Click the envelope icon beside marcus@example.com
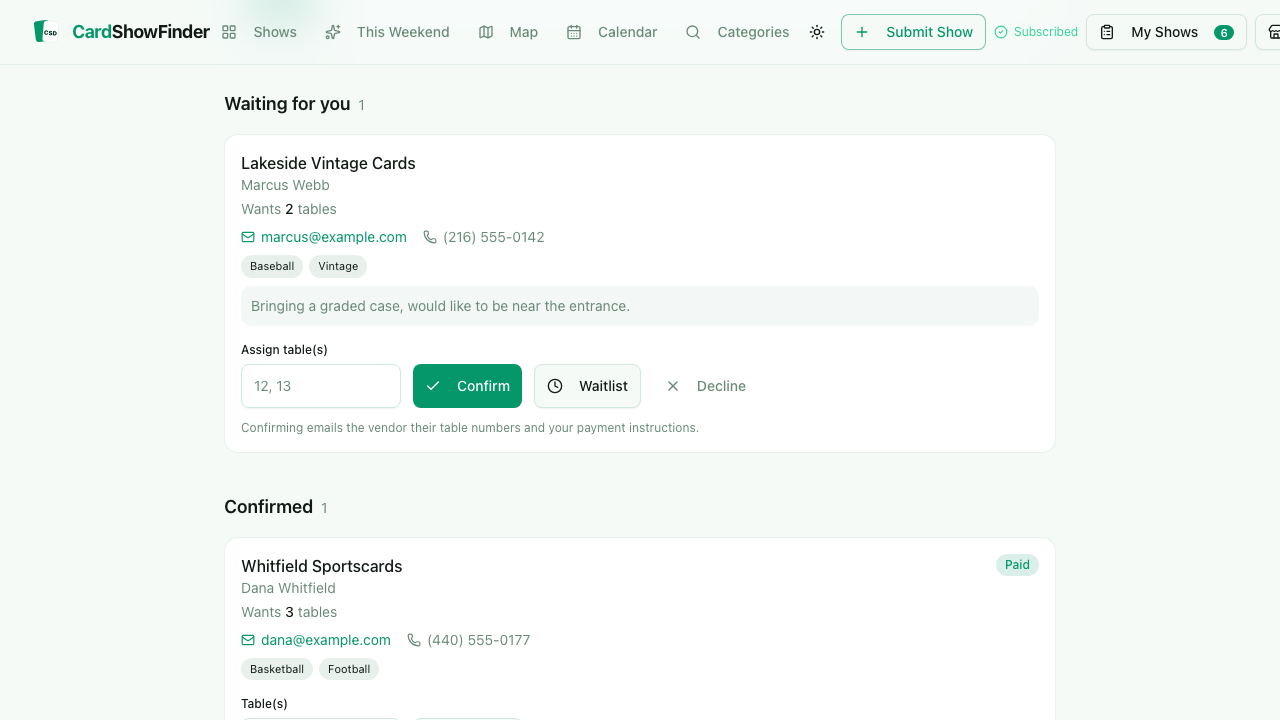 248,237
